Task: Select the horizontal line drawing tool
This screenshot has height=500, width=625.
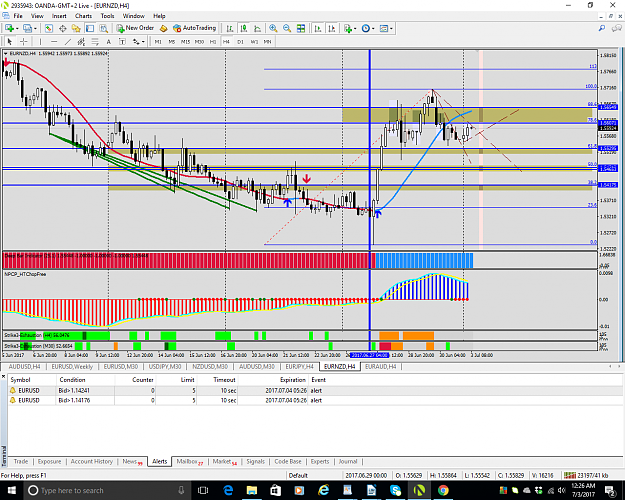Action: [54, 41]
